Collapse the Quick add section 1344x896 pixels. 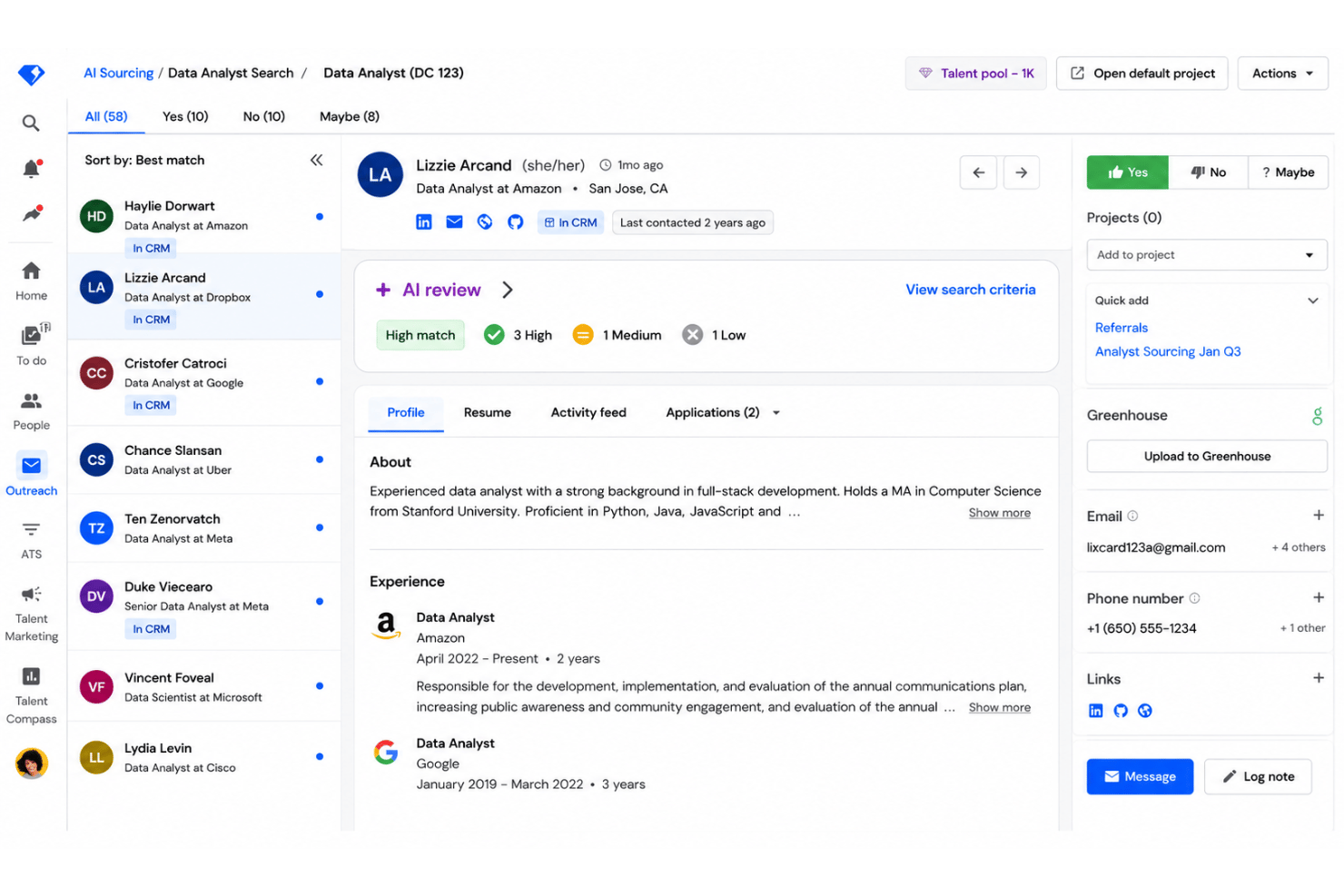pyautogui.click(x=1312, y=300)
